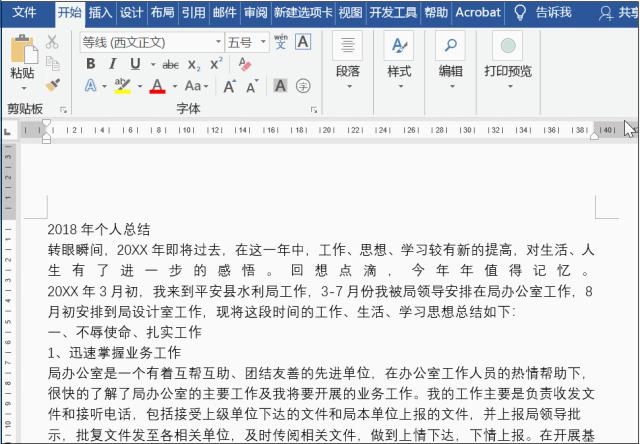The width and height of the screenshot is (640, 444).
Task: Expand the 段落 Paragraph group
Action: (348, 60)
